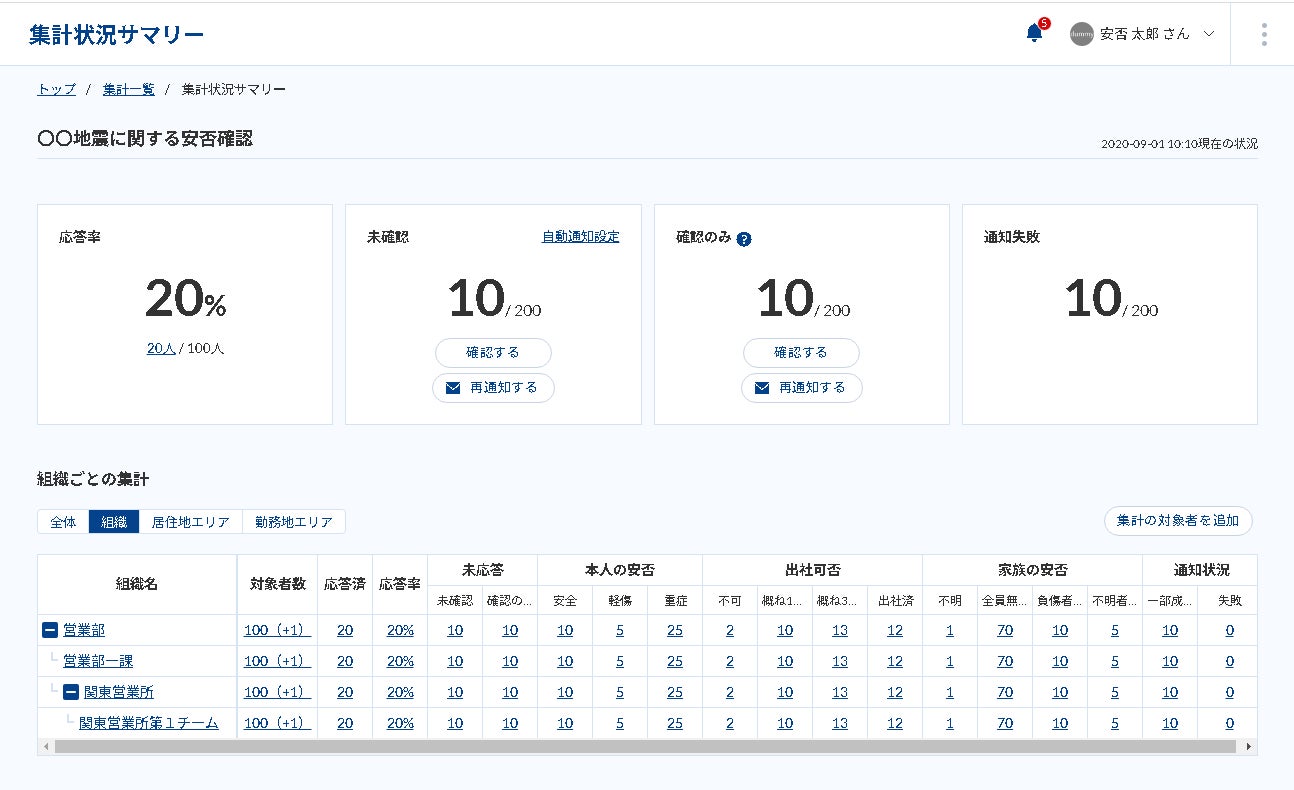Click 確認する in the 未確認 card
This screenshot has width=1294, height=790.
click(493, 352)
